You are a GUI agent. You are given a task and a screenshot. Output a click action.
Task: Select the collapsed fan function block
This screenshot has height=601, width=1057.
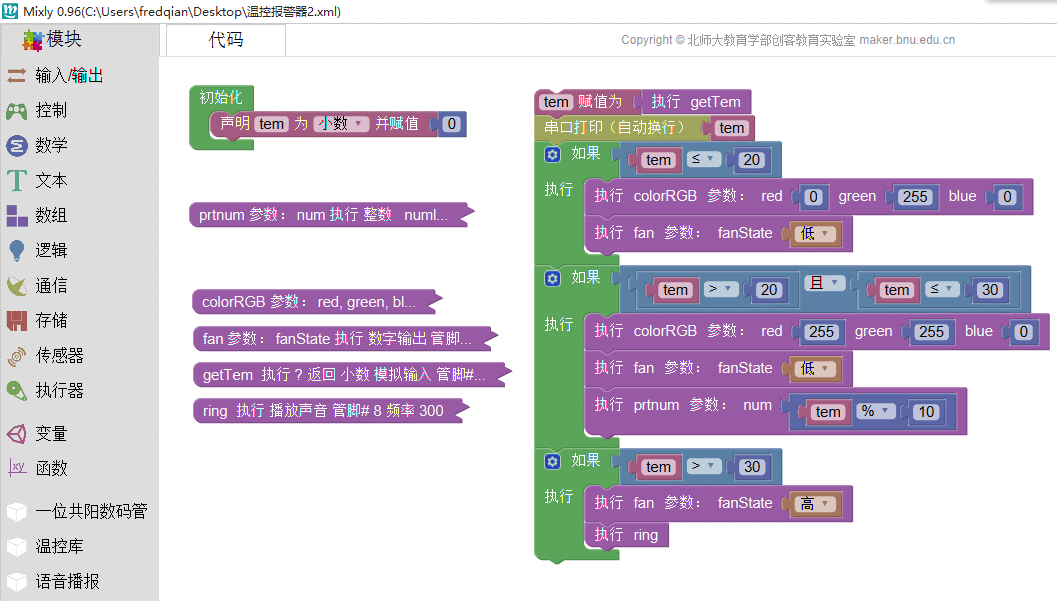point(344,338)
